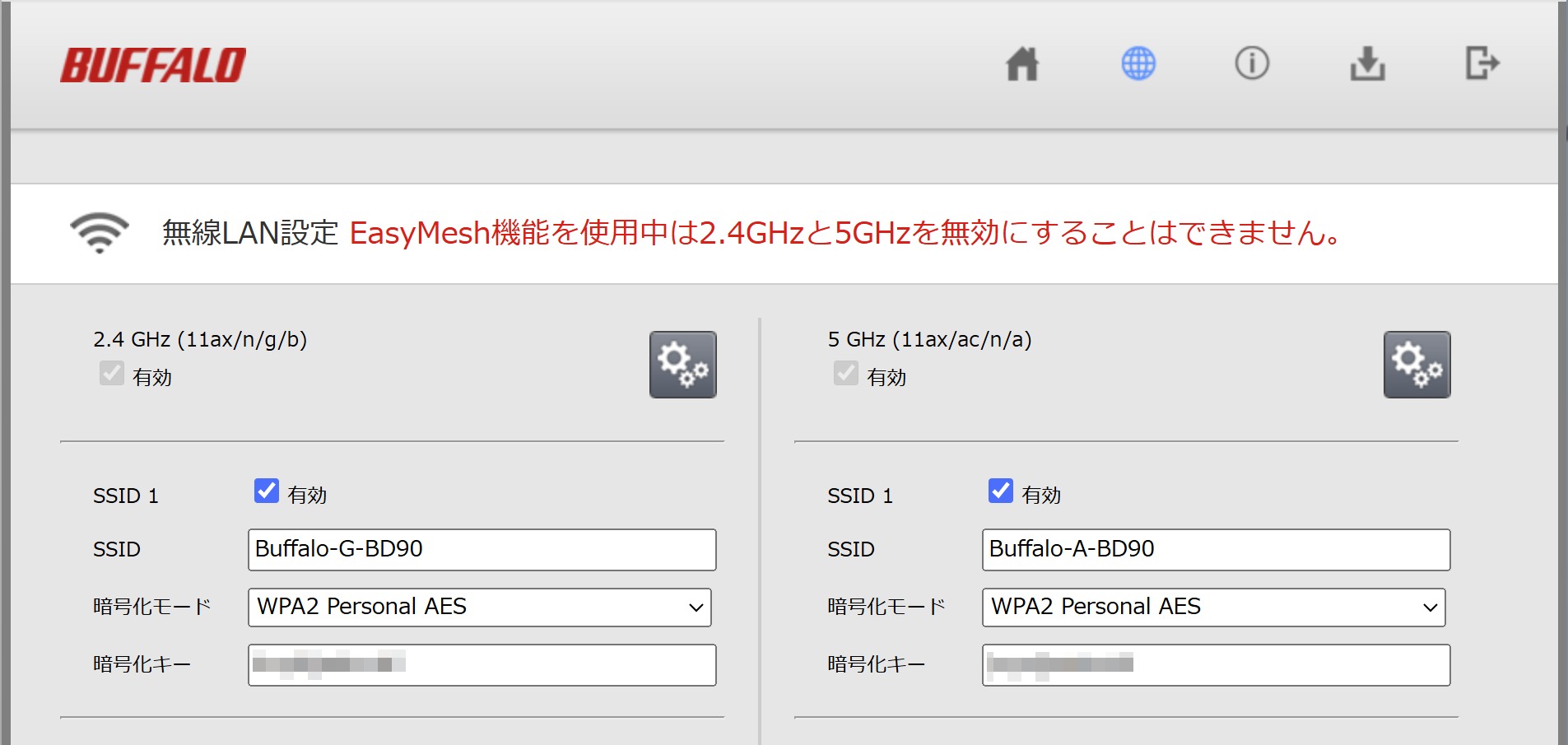Uncheck SSID 1 有効 for 2.4 GHz
Viewport: 1568px width, 745px height.
[267, 491]
